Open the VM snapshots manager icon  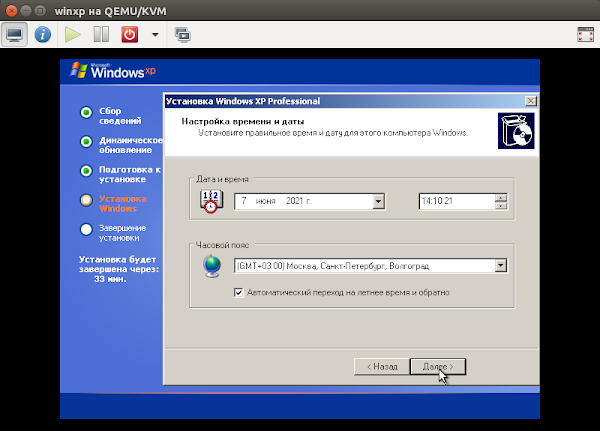[183, 35]
